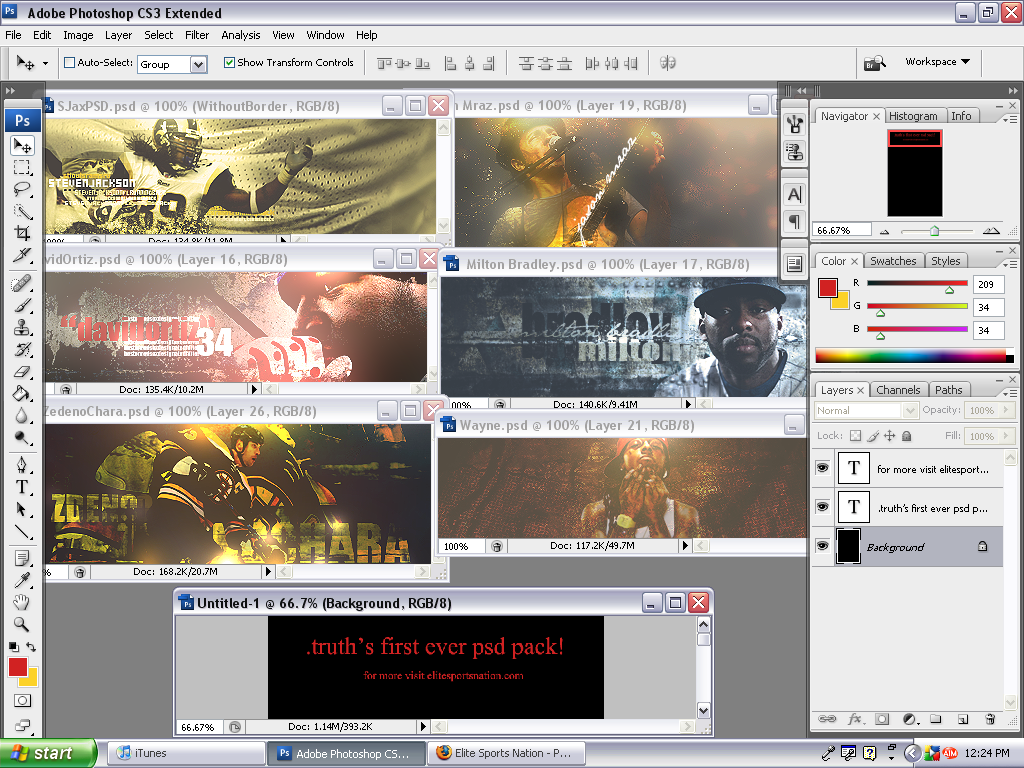
Task: Choose the Paint Bucket tool
Action: tap(22, 393)
